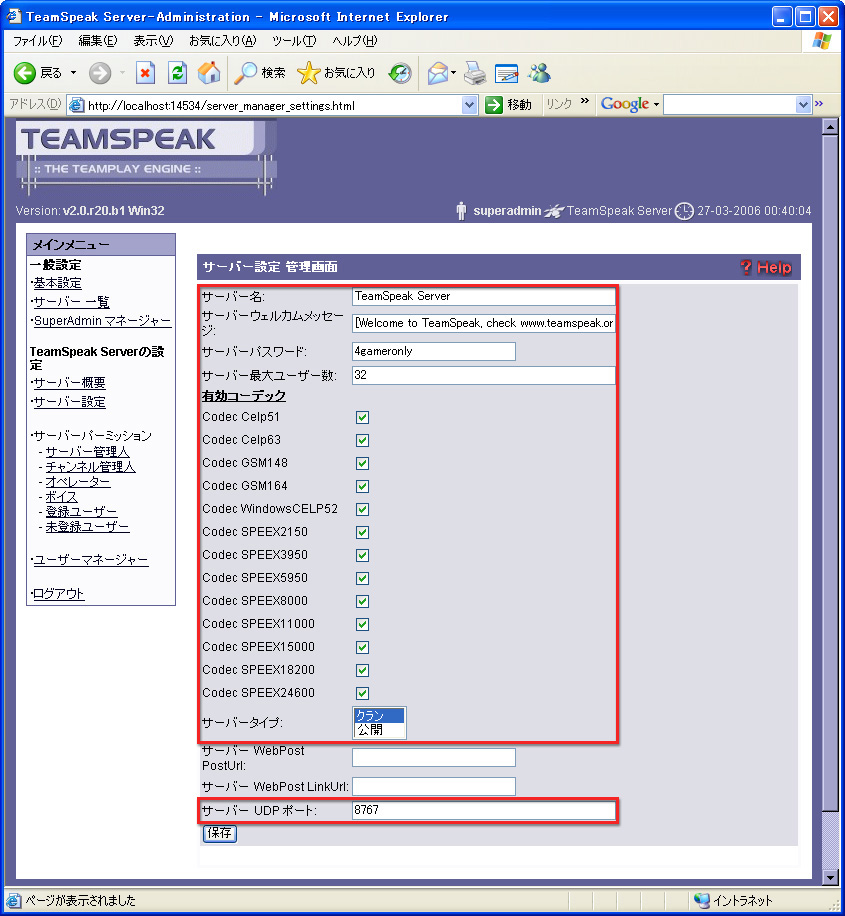This screenshot has width=845, height=916.
Task: Click the 保存 button
Action: (x=220, y=833)
